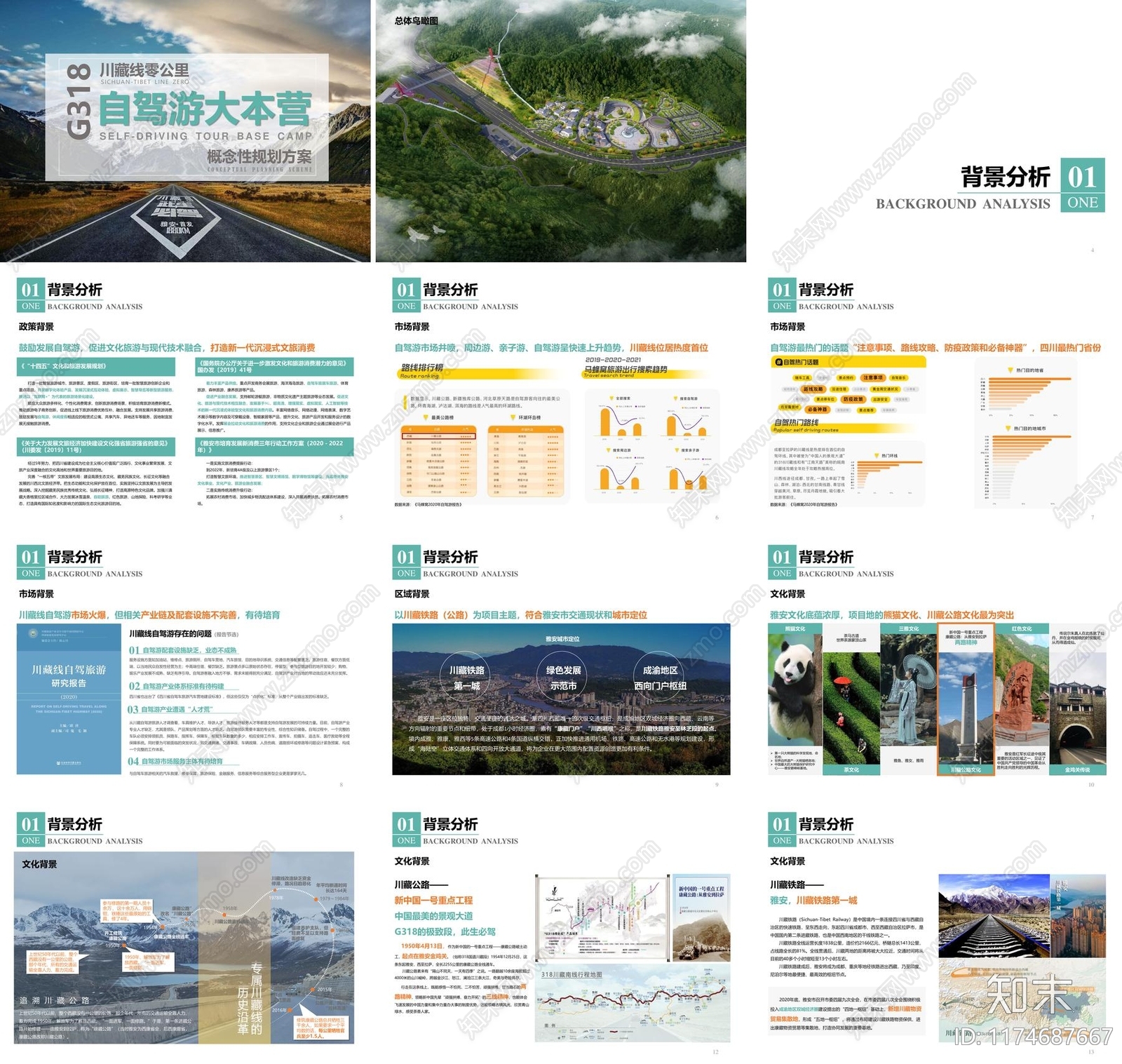Select headline 以川藏铁路（公路）为项目主题
The image size is (1122, 1064).
point(521,615)
